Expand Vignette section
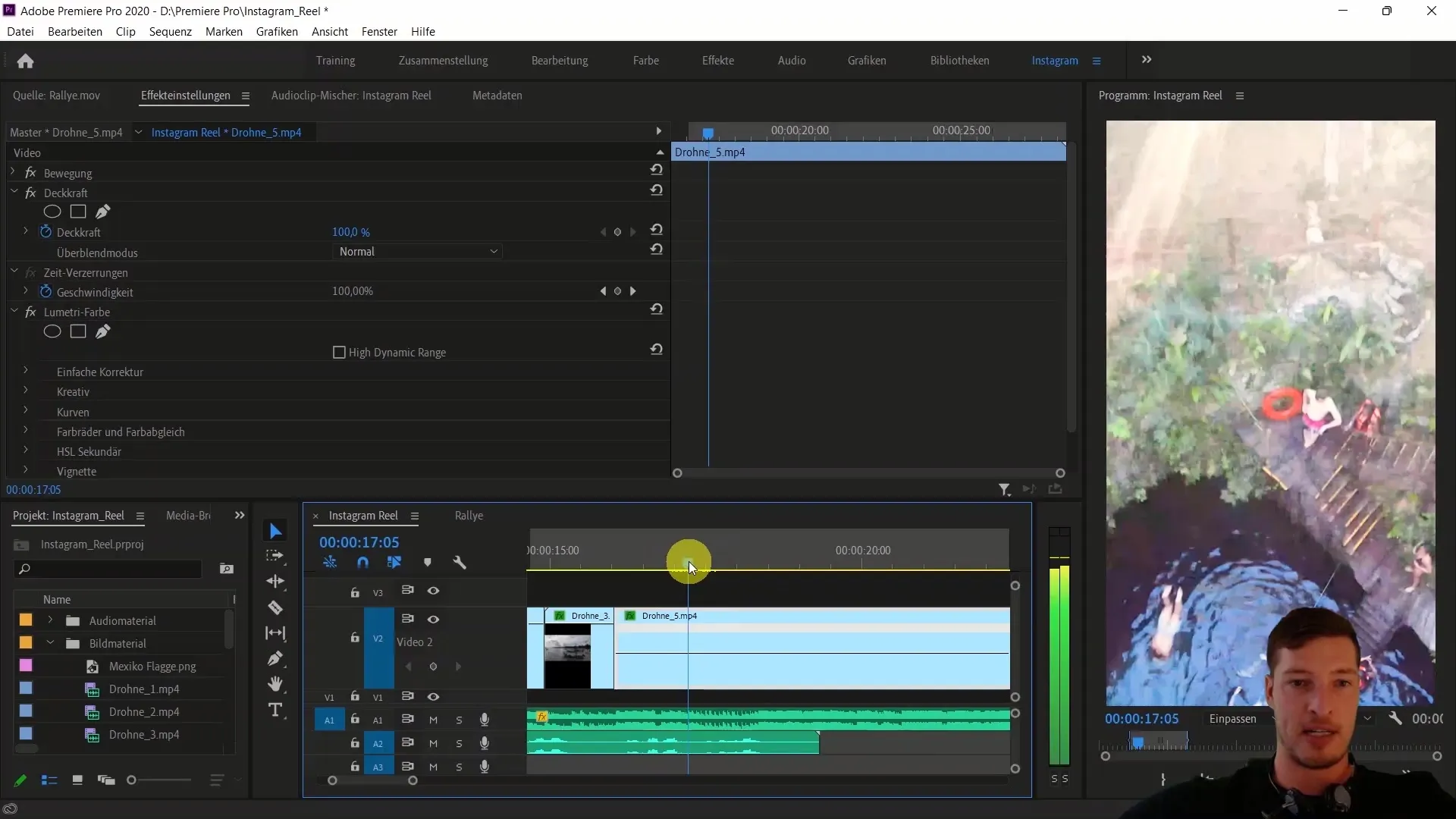The image size is (1456, 819). tap(26, 471)
